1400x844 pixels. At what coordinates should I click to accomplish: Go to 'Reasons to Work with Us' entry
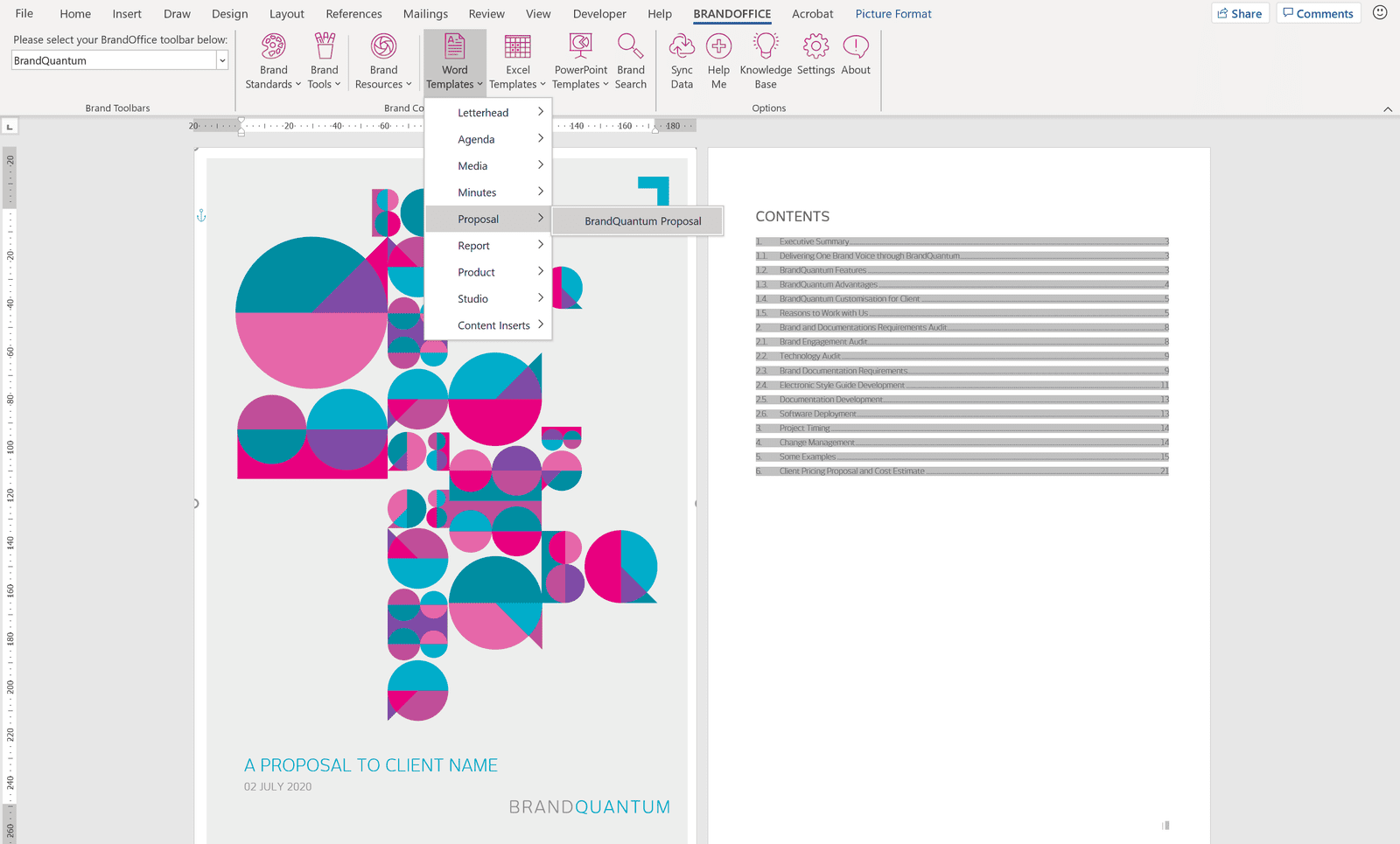pos(962,313)
